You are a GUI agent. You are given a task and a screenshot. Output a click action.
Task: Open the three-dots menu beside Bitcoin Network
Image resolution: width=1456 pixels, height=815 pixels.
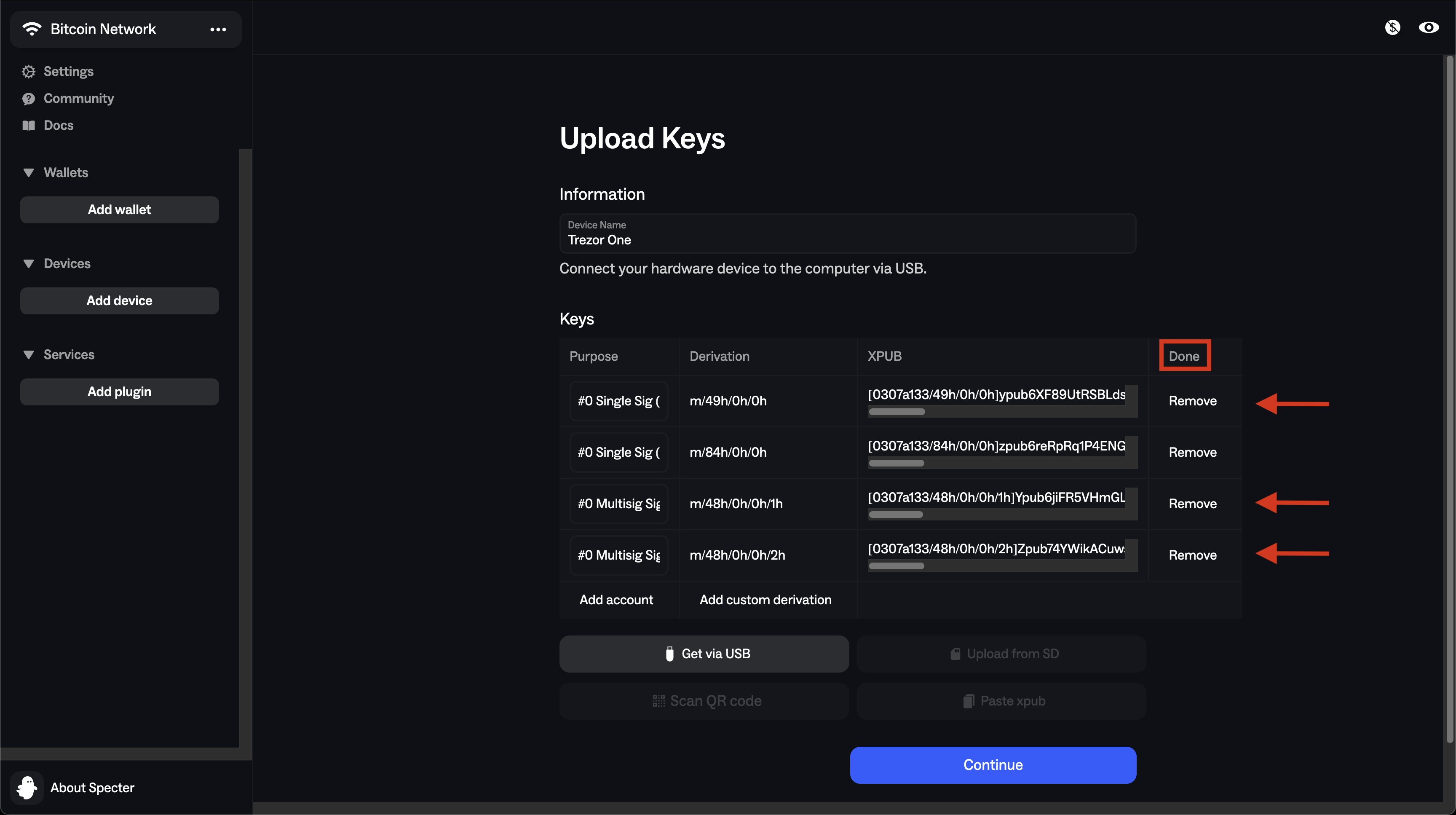click(218, 29)
